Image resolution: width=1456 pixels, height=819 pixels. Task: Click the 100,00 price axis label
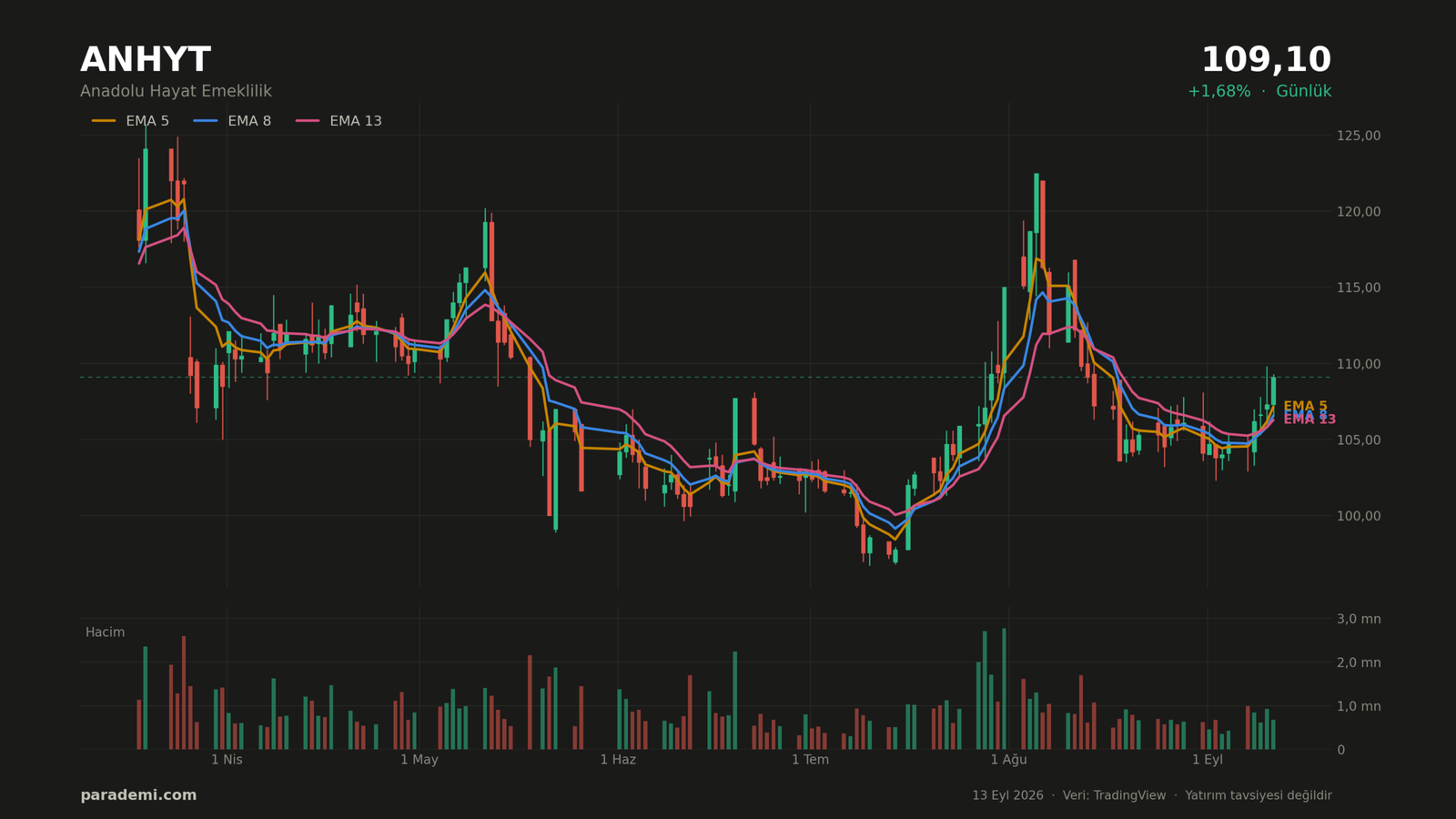coord(1359,516)
